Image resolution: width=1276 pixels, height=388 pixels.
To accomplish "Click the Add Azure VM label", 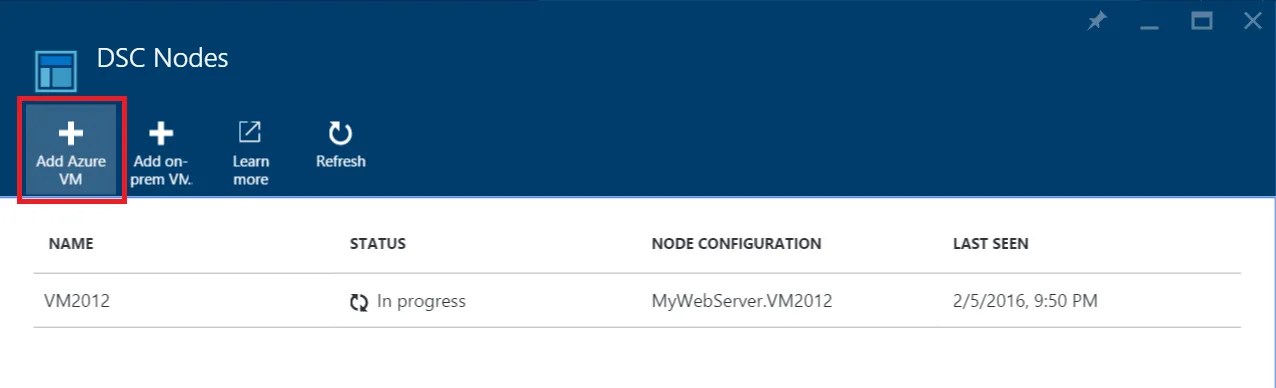I will coord(70,170).
